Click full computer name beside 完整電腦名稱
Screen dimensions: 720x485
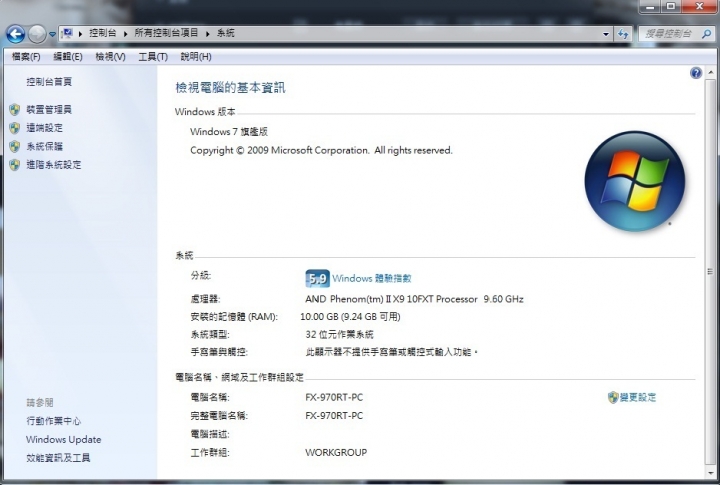[334, 416]
